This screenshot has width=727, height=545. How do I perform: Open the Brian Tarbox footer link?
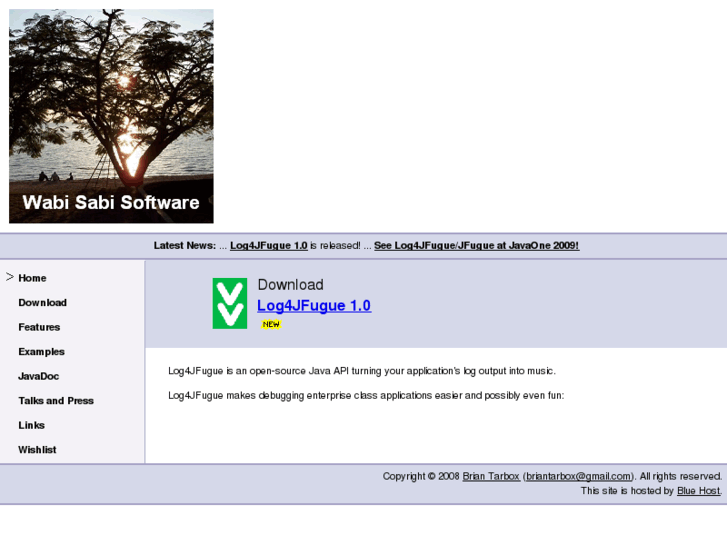point(491,476)
